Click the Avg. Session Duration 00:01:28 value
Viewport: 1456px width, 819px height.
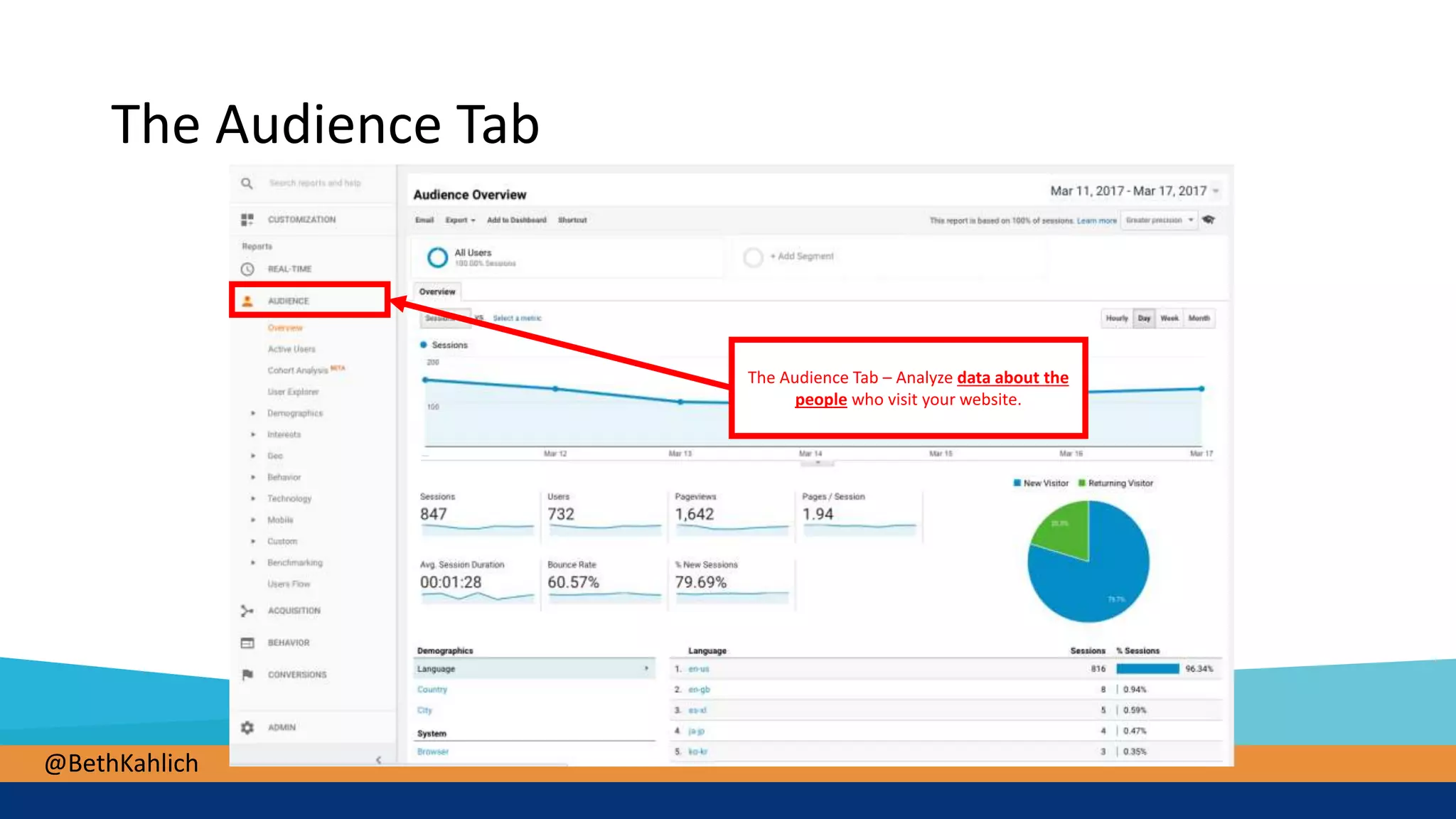tap(451, 582)
